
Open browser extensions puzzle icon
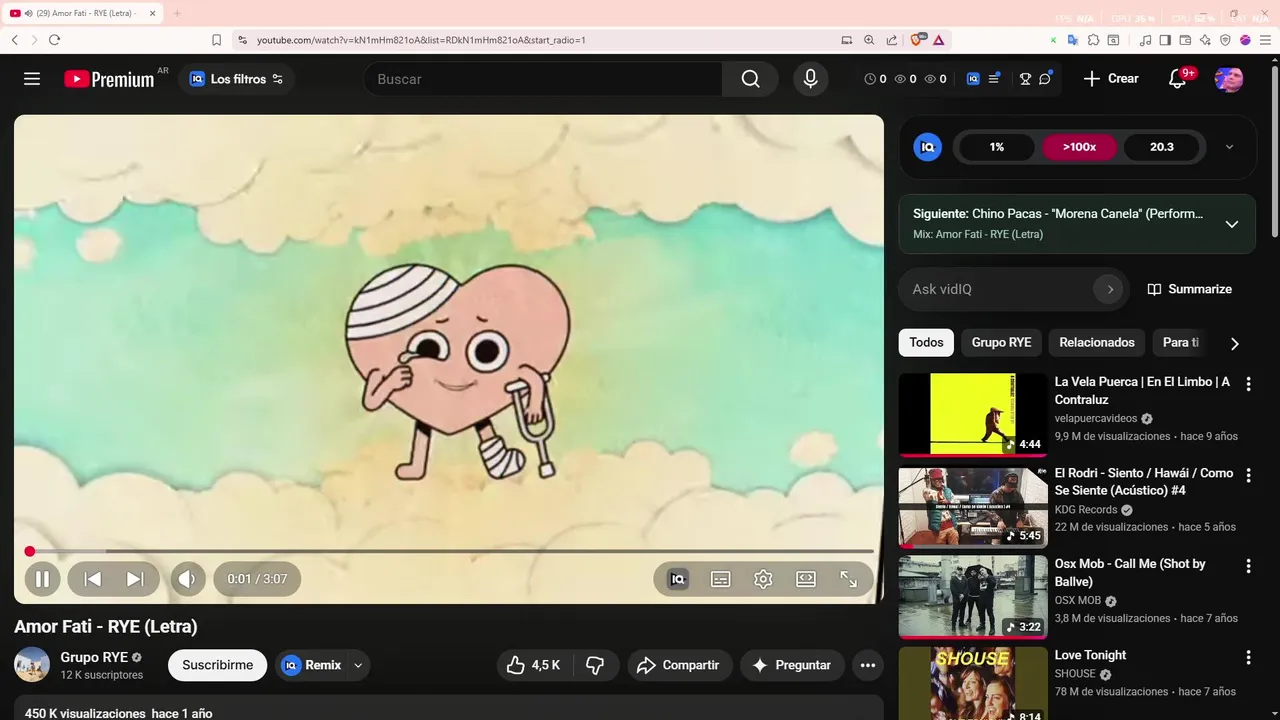(x=1093, y=40)
